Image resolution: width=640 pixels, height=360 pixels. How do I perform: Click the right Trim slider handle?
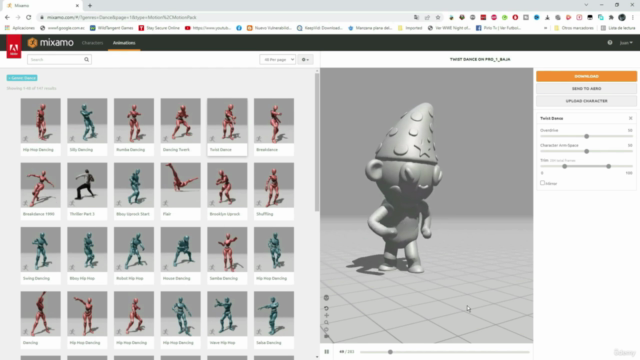click(x=609, y=167)
